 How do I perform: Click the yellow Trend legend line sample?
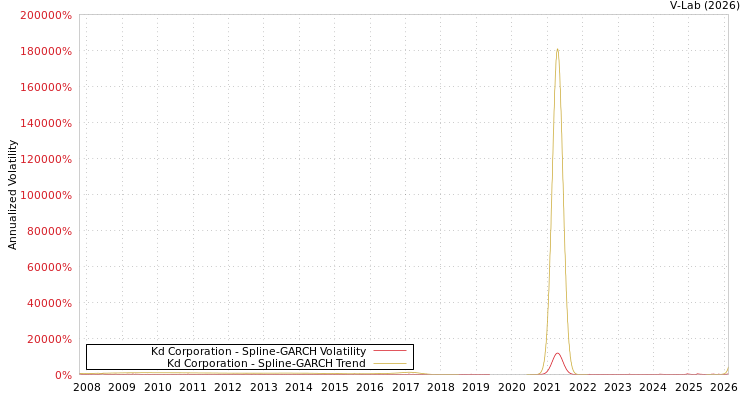tap(390, 363)
